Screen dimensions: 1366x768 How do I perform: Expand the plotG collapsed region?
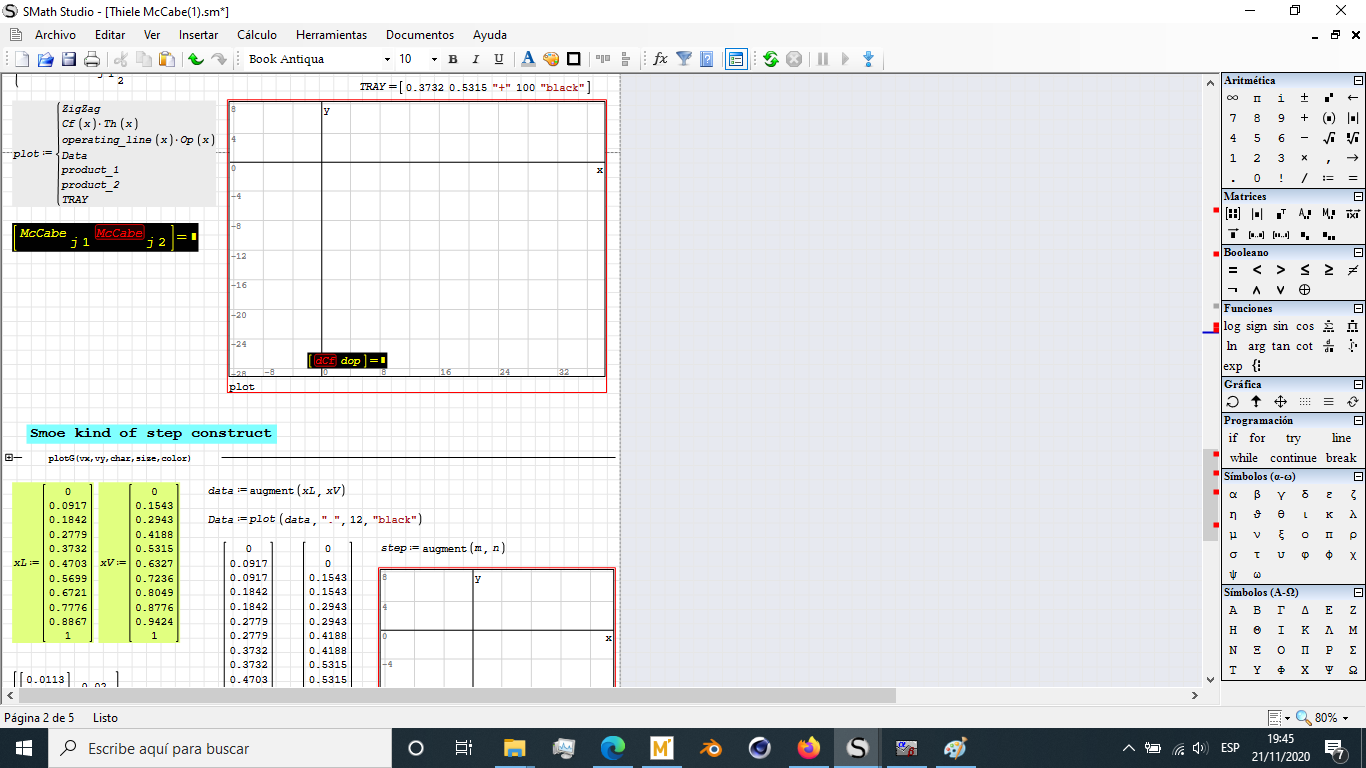click(9, 457)
